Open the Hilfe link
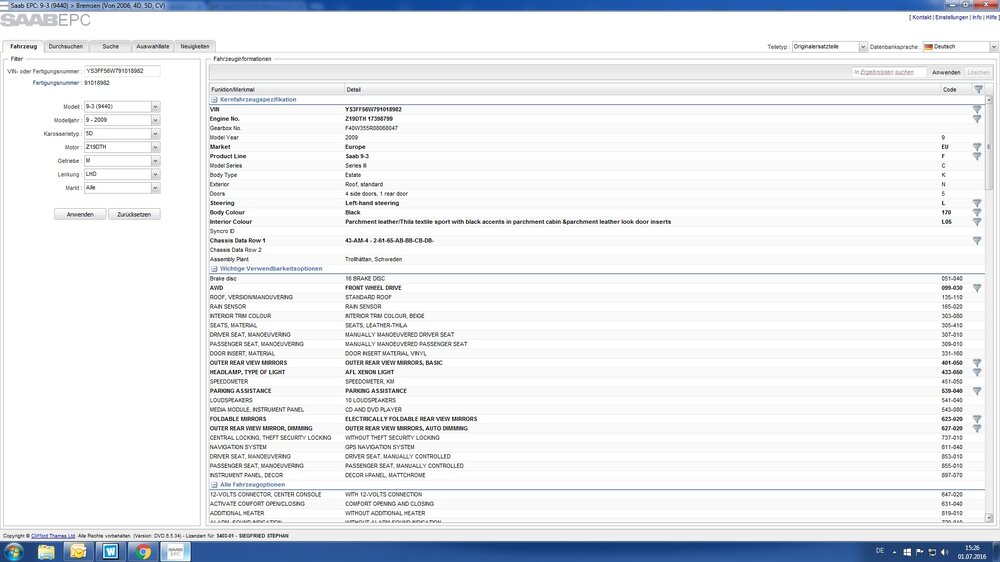The width and height of the screenshot is (1000, 562). click(992, 17)
